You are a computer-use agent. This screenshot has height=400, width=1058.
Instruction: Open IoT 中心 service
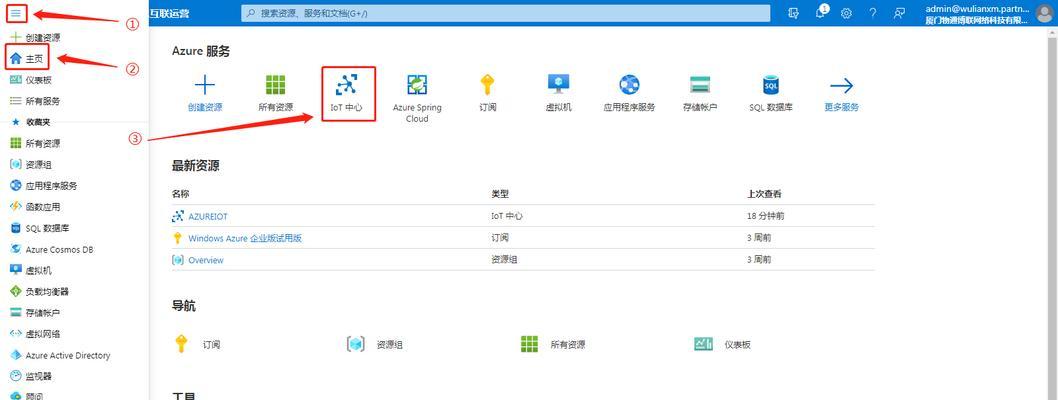point(348,93)
